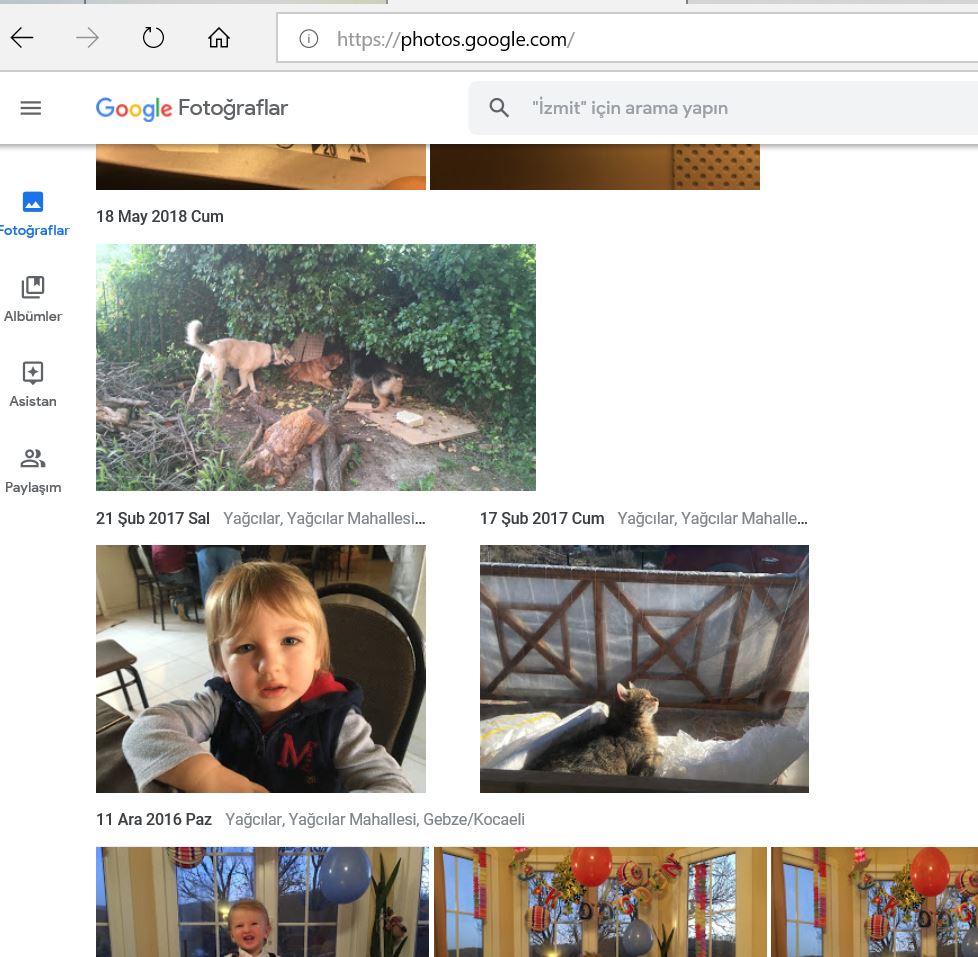Image resolution: width=978 pixels, height=957 pixels.
Task: Click location text next to 21 Şub 2017
Action: click(324, 518)
